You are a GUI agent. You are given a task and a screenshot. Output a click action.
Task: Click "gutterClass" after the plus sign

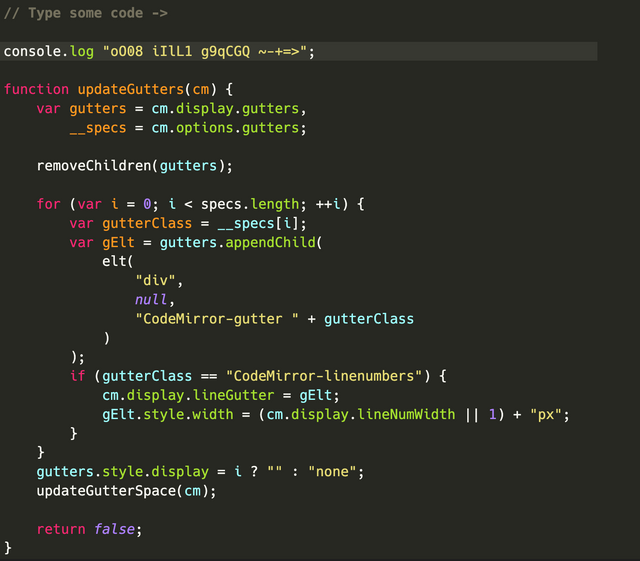click(x=369, y=319)
